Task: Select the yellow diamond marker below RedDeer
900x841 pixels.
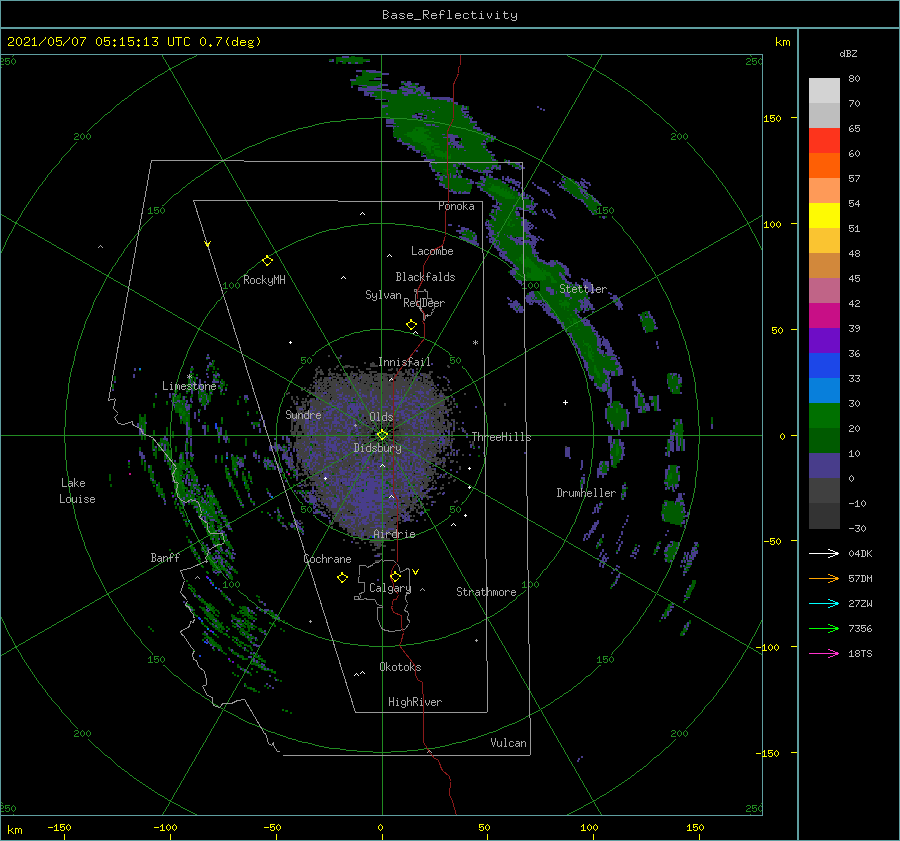Action: [412, 325]
